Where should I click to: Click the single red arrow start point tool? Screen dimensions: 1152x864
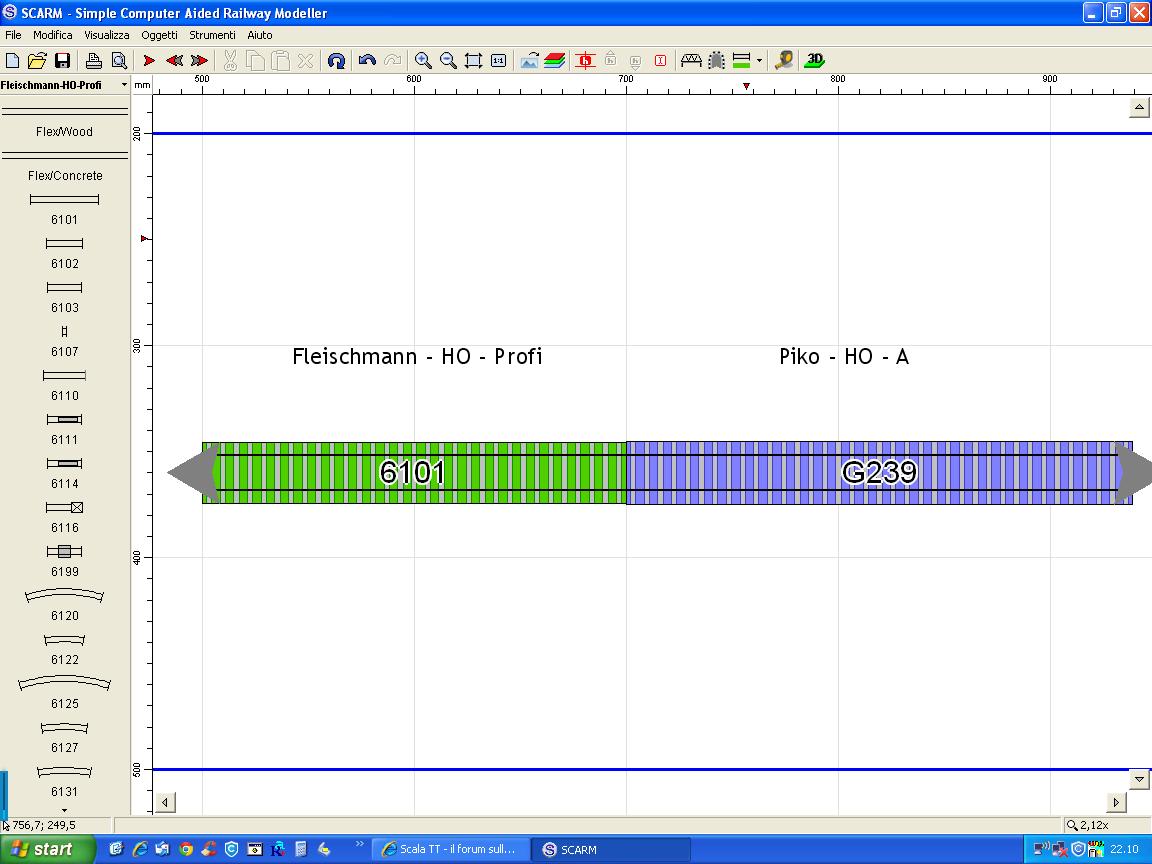[x=149, y=61]
